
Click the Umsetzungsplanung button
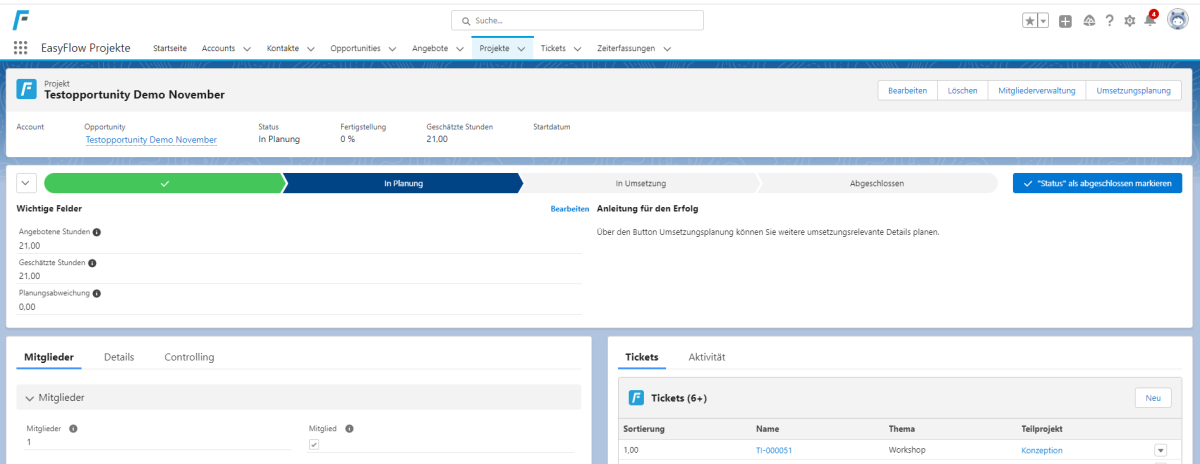point(1133,91)
